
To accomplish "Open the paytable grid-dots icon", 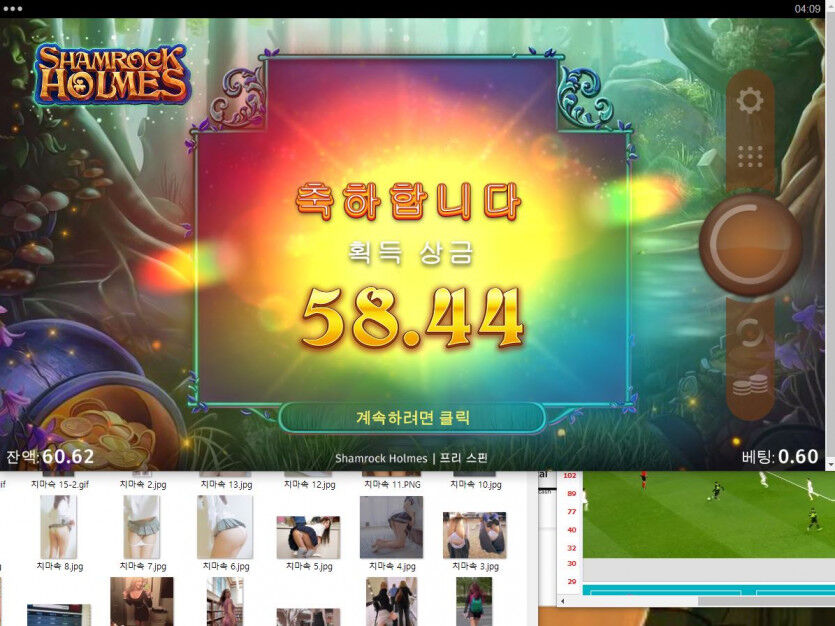I will [750, 156].
